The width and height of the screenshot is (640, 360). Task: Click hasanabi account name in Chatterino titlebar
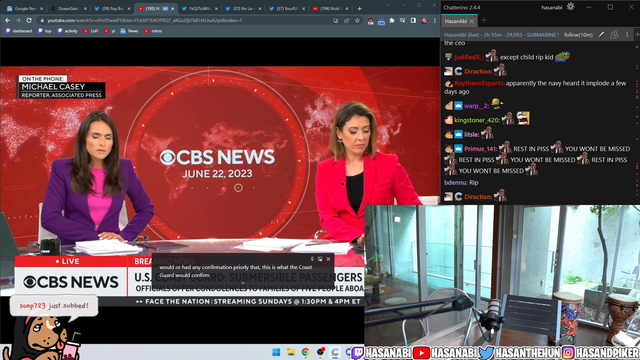(551, 7)
